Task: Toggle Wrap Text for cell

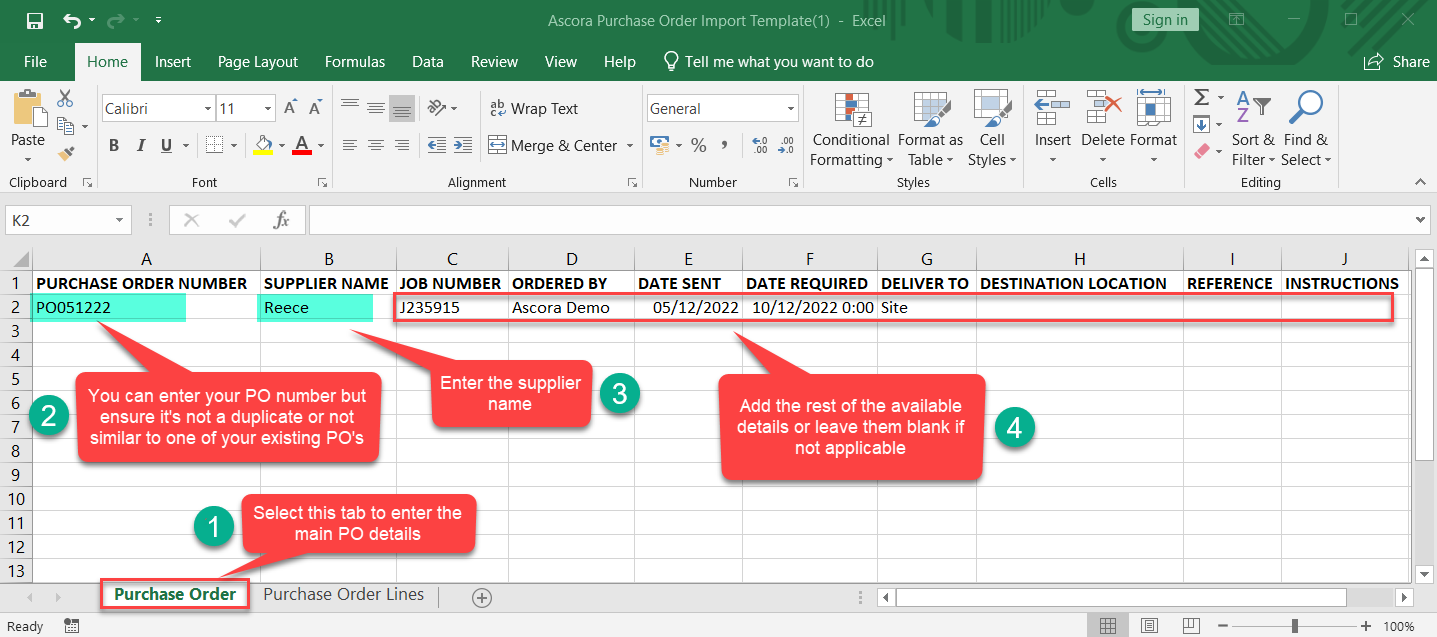Action: [533, 109]
